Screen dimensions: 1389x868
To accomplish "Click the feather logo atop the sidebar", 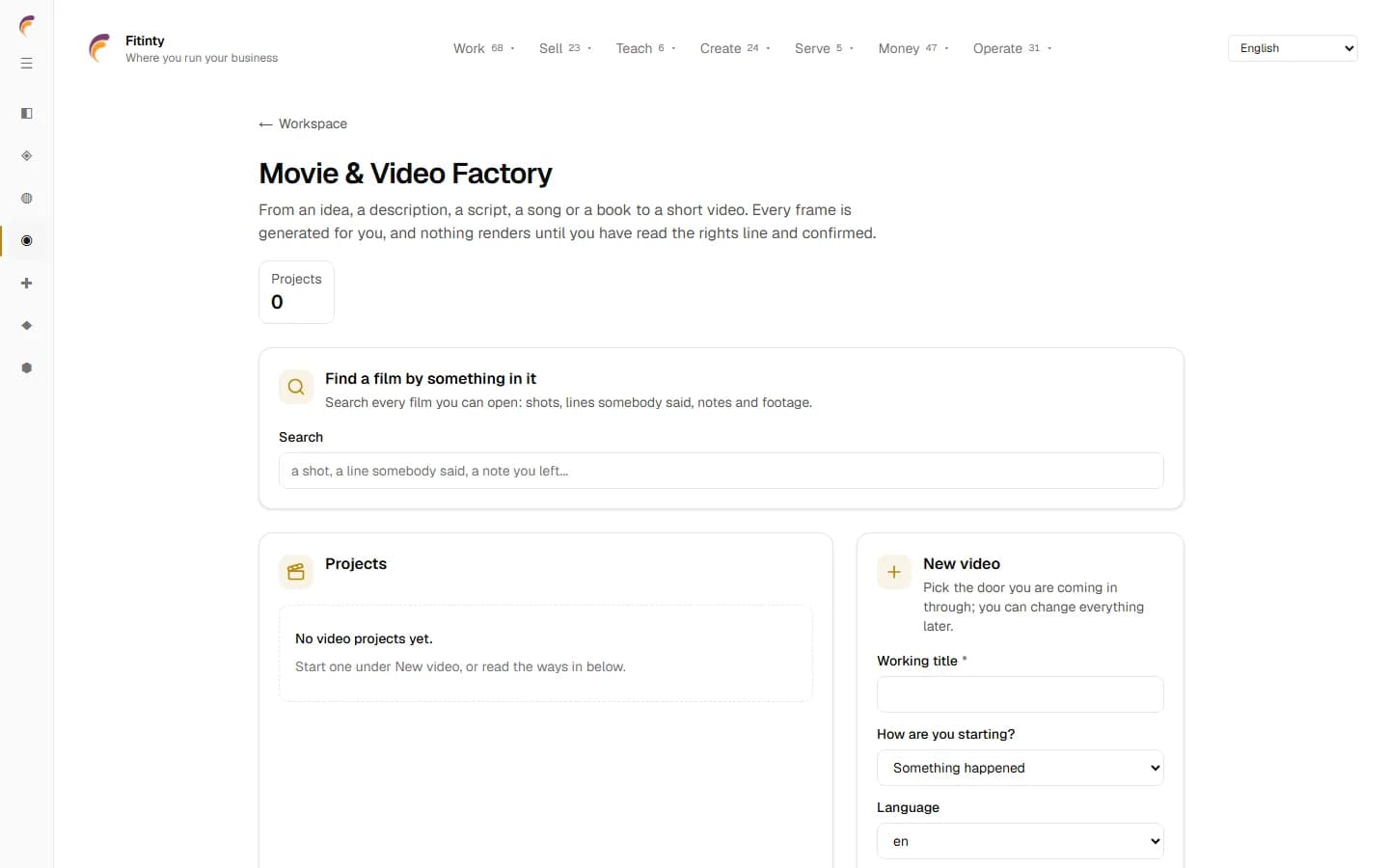I will tap(27, 26).
